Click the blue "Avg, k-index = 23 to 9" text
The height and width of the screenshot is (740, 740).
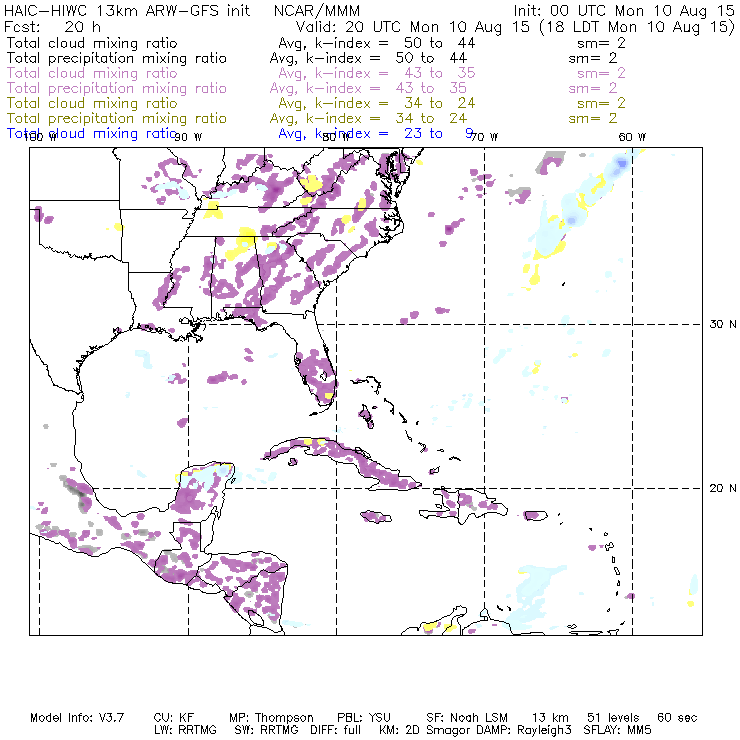(376, 134)
